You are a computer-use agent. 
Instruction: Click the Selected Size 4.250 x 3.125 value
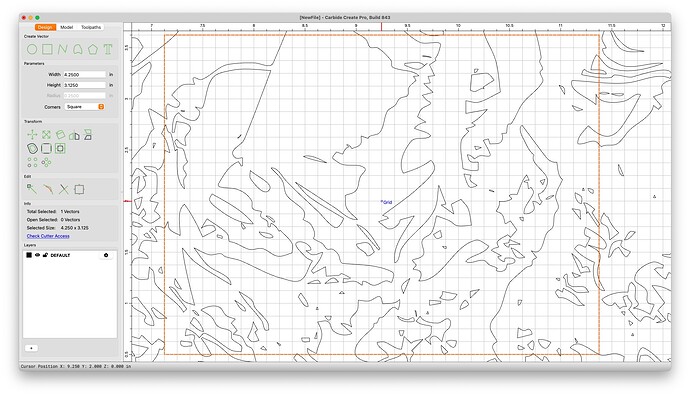75,228
